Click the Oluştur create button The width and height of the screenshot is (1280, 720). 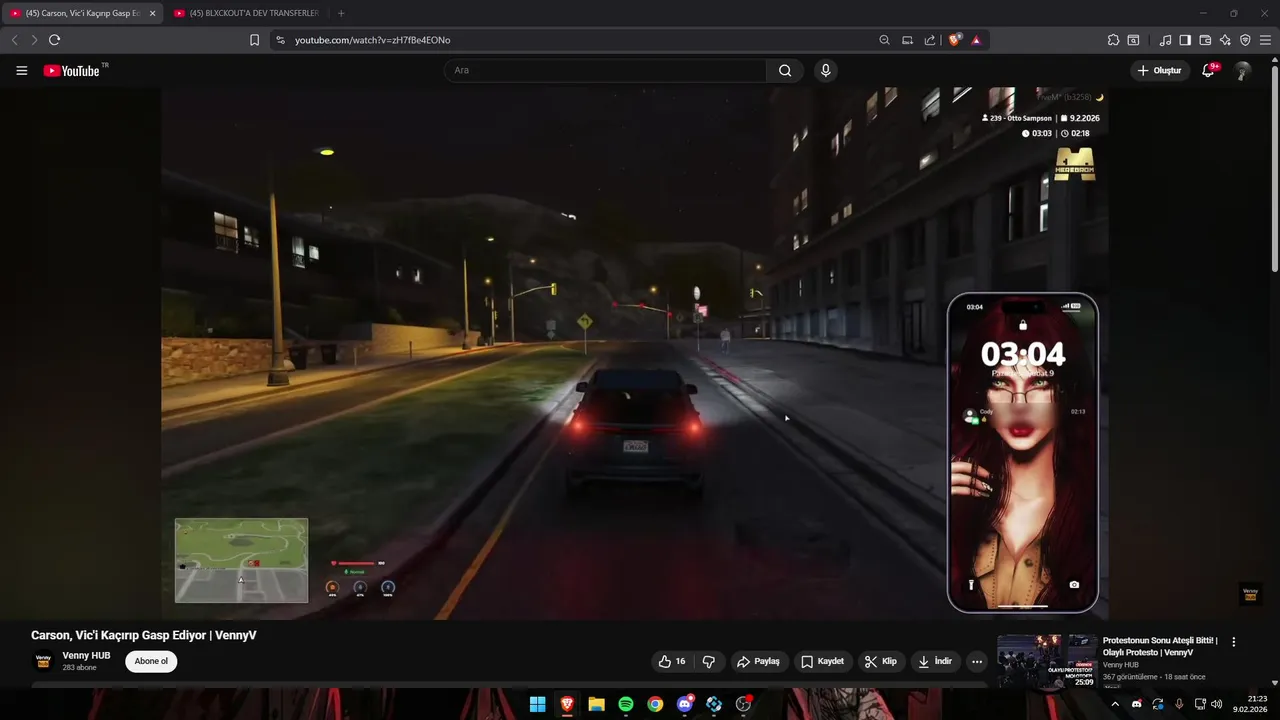[1159, 70]
